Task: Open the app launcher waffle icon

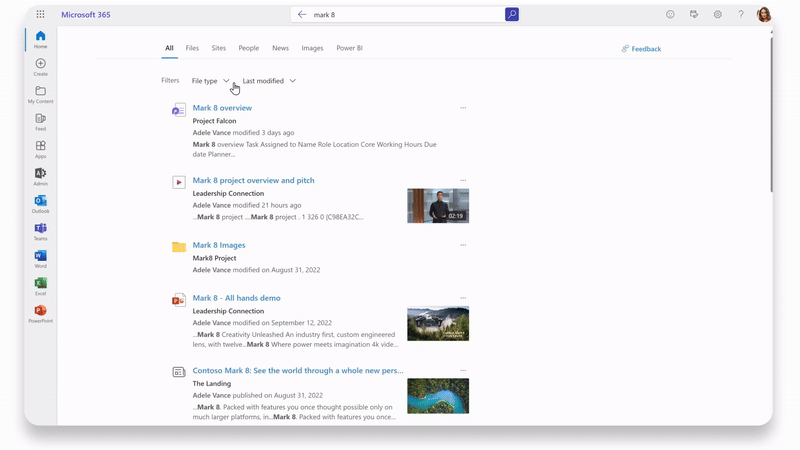Action: coord(40,14)
